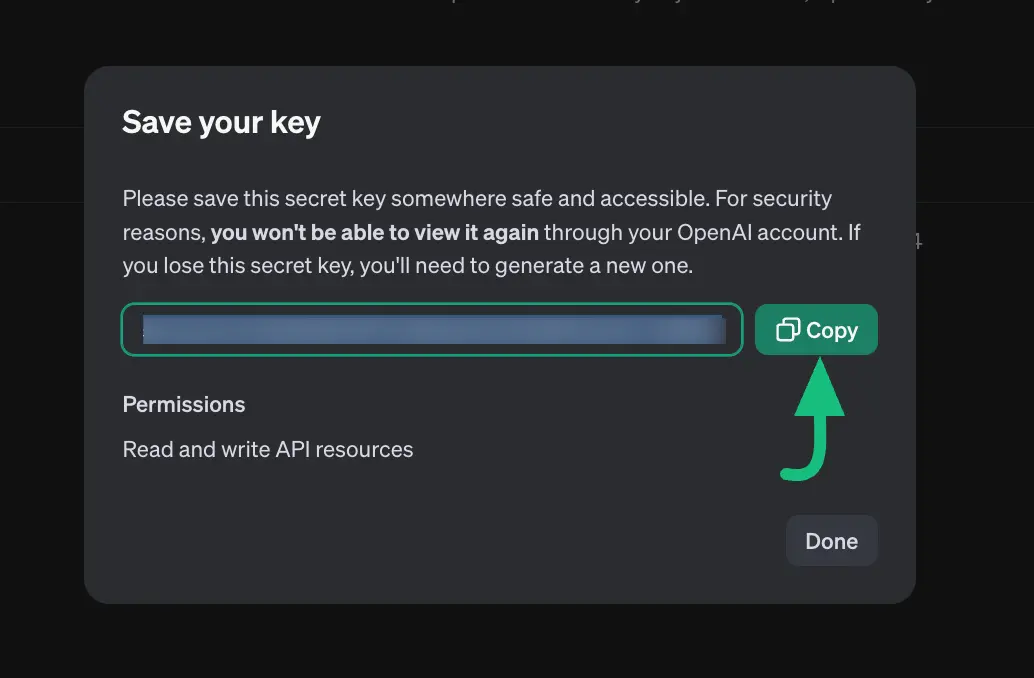Click the Done button to close dialog

click(831, 540)
